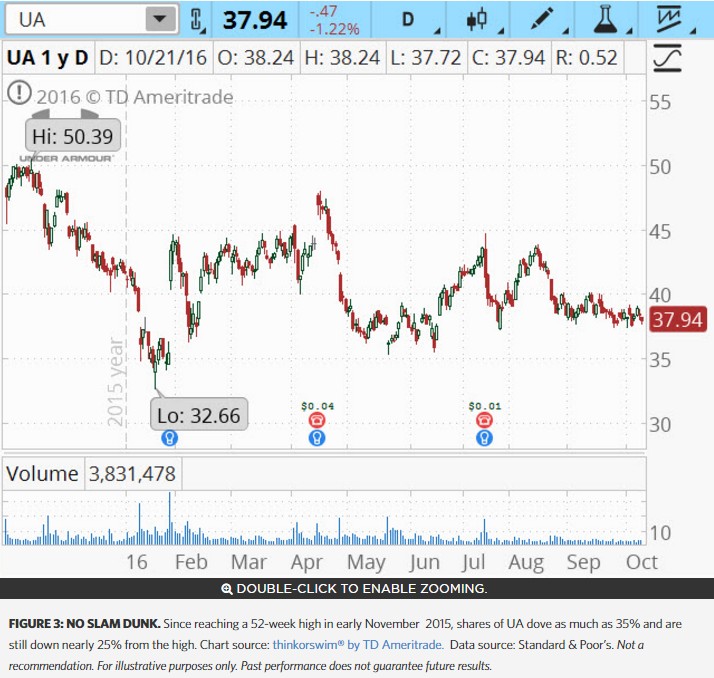
Task: Click the L: 37.72 low value
Action: [426, 58]
